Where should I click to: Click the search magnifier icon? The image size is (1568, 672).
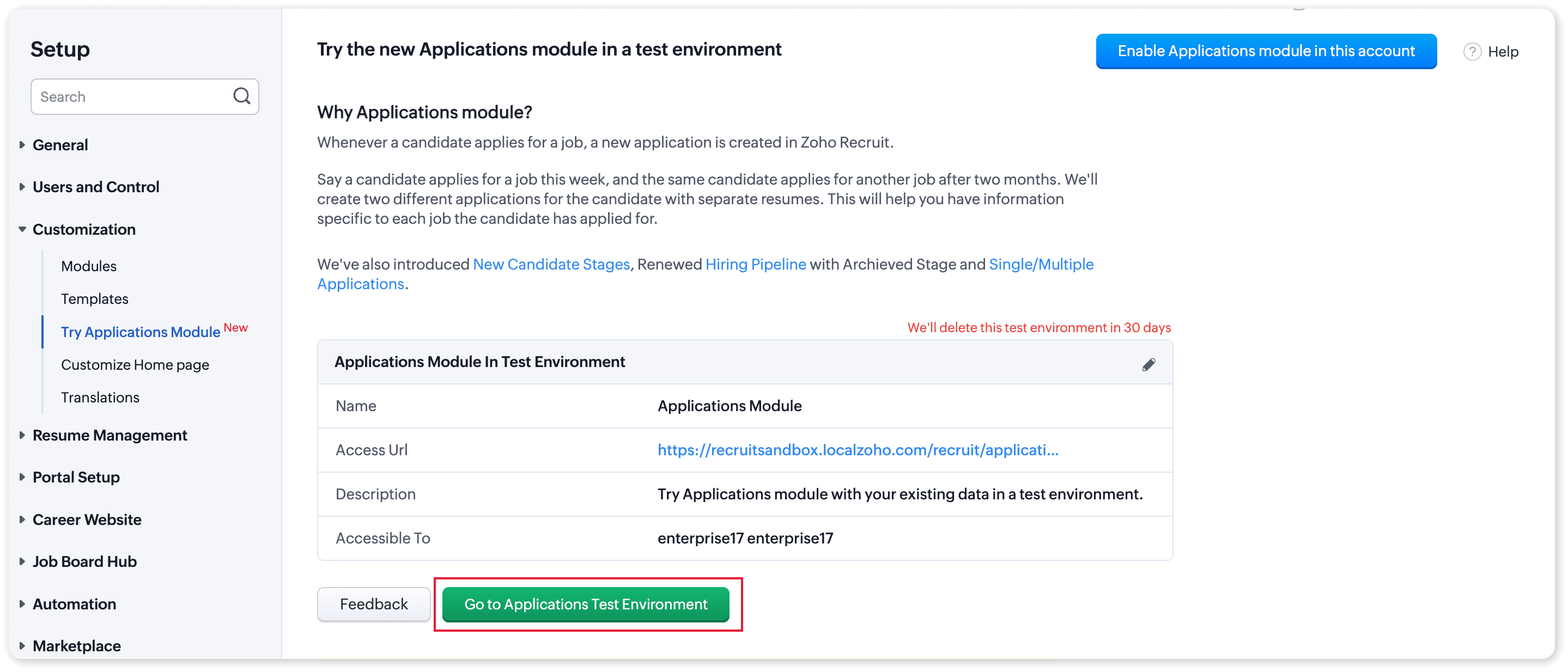click(242, 96)
